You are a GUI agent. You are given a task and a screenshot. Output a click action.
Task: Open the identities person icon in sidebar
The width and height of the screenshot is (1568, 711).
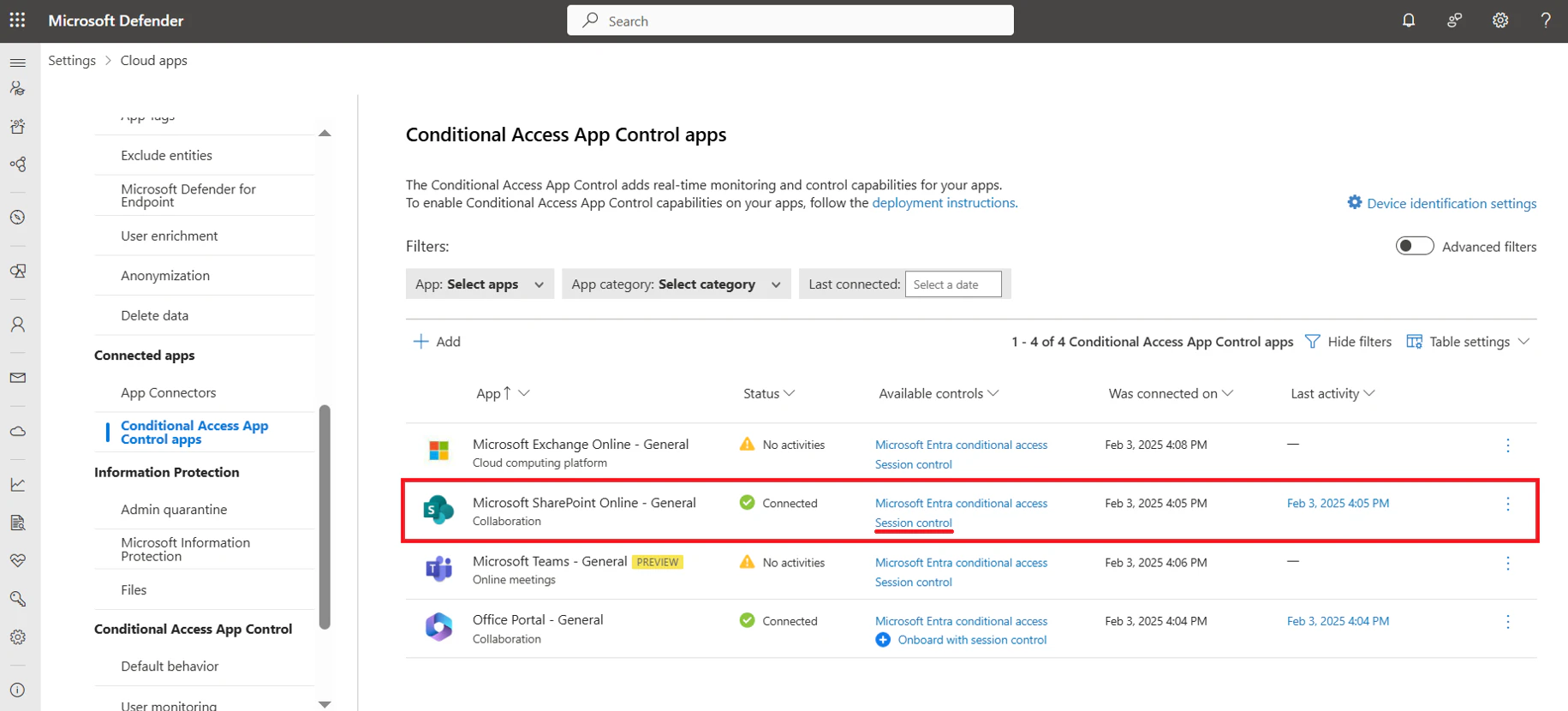[x=18, y=325]
